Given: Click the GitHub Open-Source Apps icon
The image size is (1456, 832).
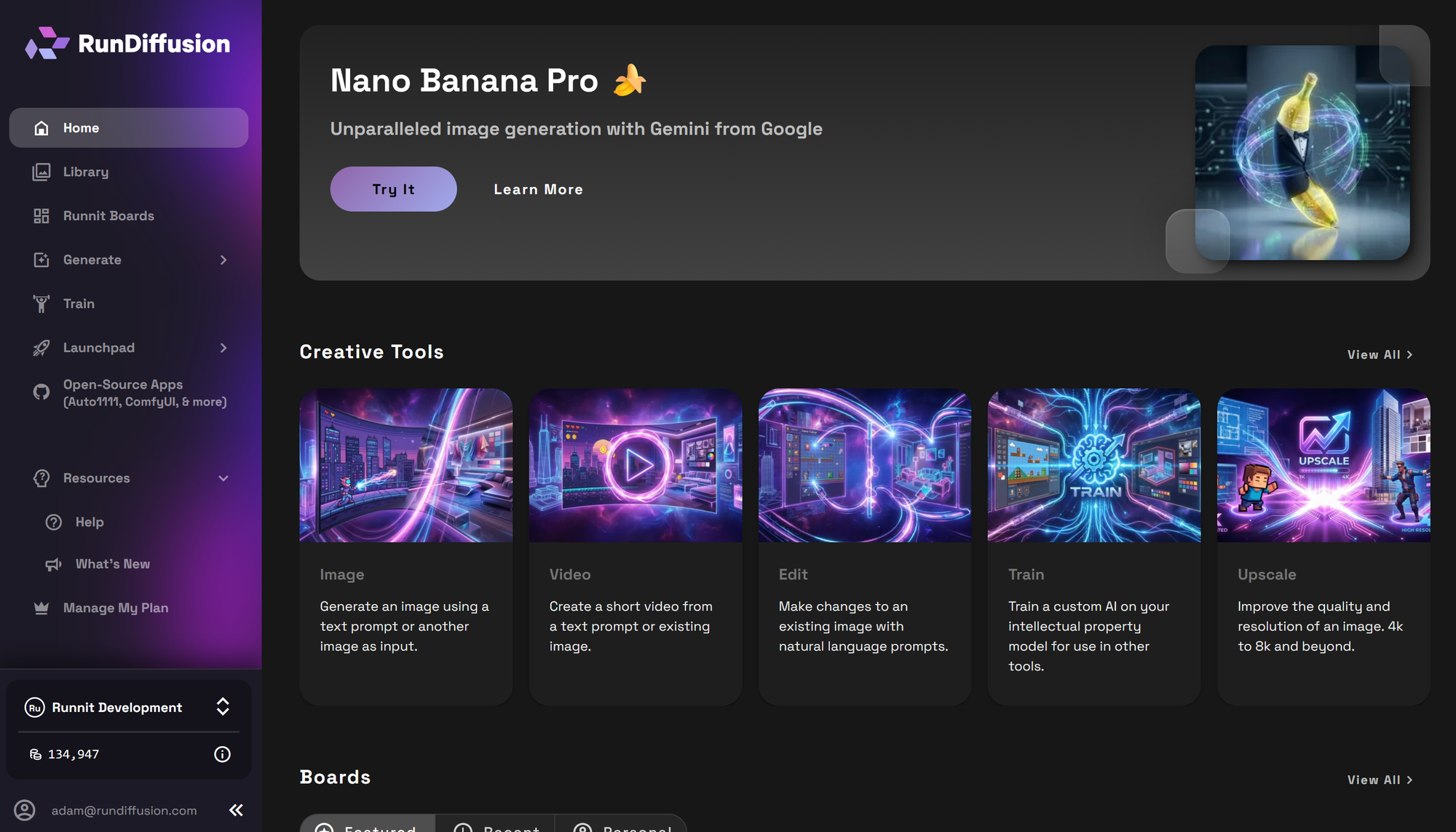Looking at the screenshot, I should pyautogui.click(x=41, y=392).
